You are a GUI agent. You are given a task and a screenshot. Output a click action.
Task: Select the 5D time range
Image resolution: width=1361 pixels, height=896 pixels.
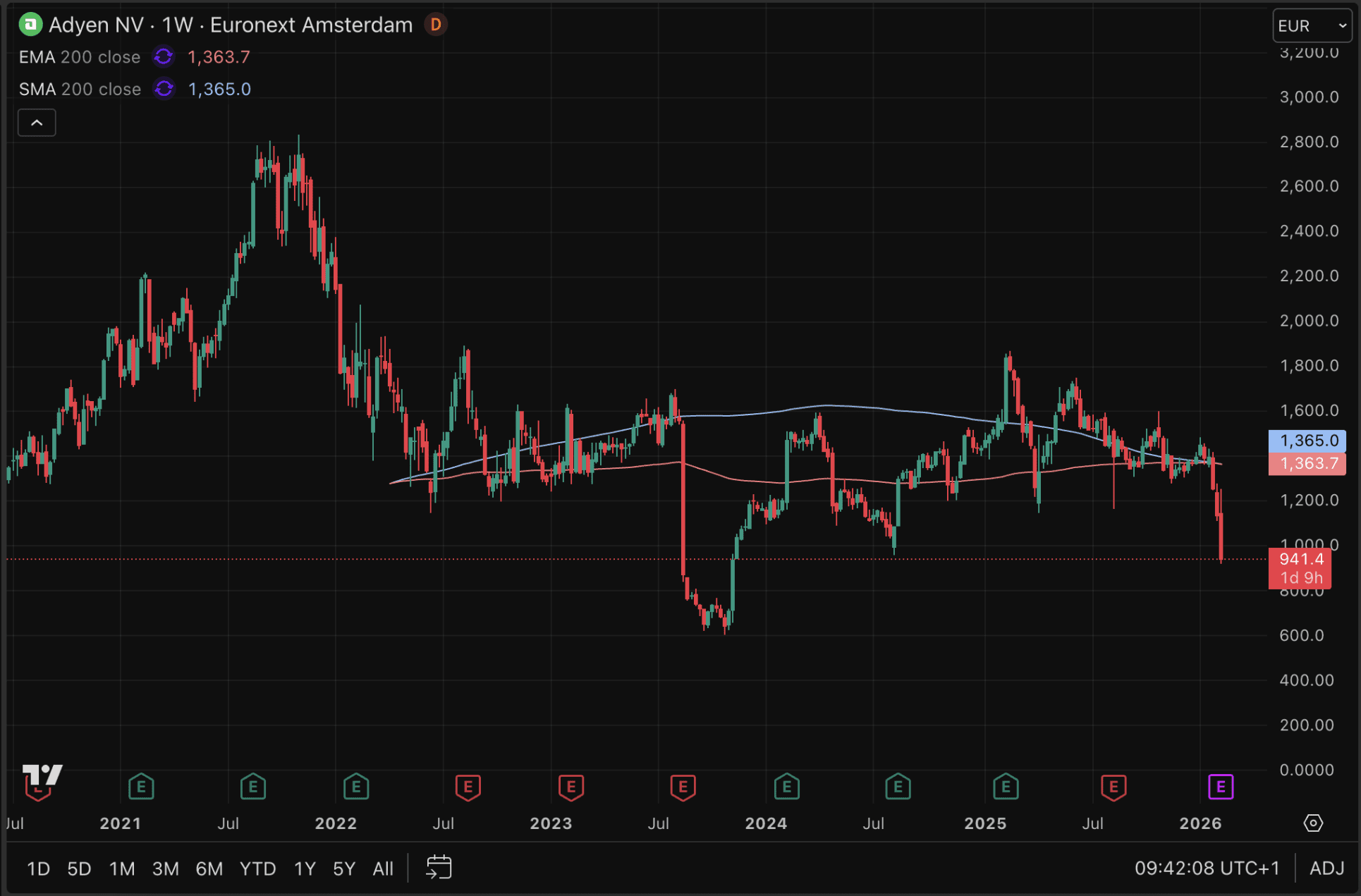(x=79, y=869)
